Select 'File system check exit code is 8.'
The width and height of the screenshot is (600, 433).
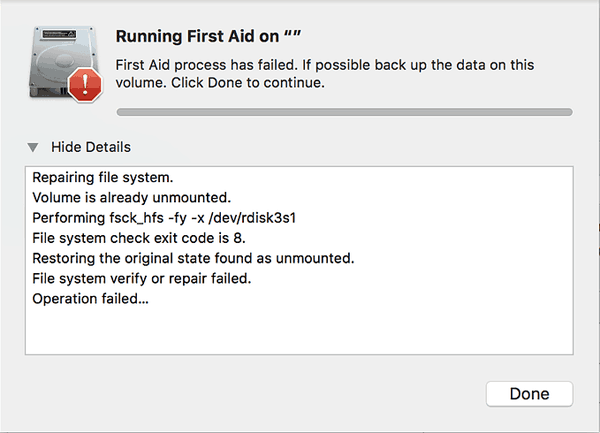(139, 238)
